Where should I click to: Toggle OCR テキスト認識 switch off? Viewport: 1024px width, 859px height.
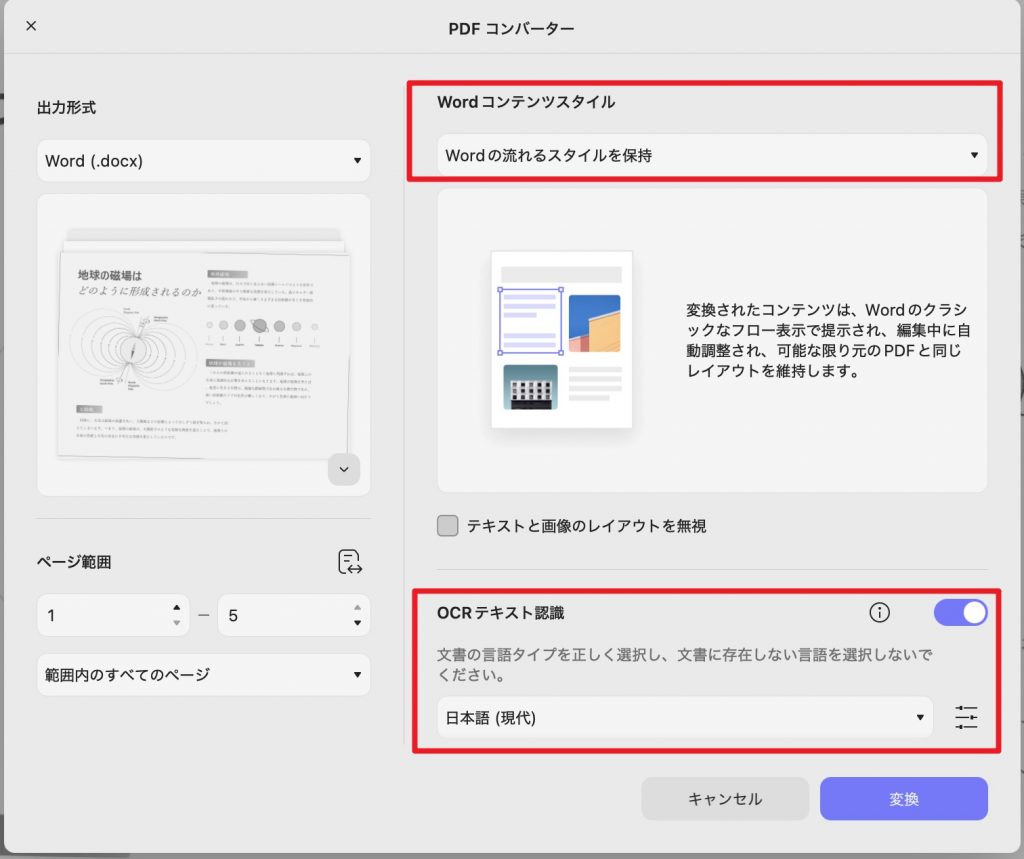(960, 613)
